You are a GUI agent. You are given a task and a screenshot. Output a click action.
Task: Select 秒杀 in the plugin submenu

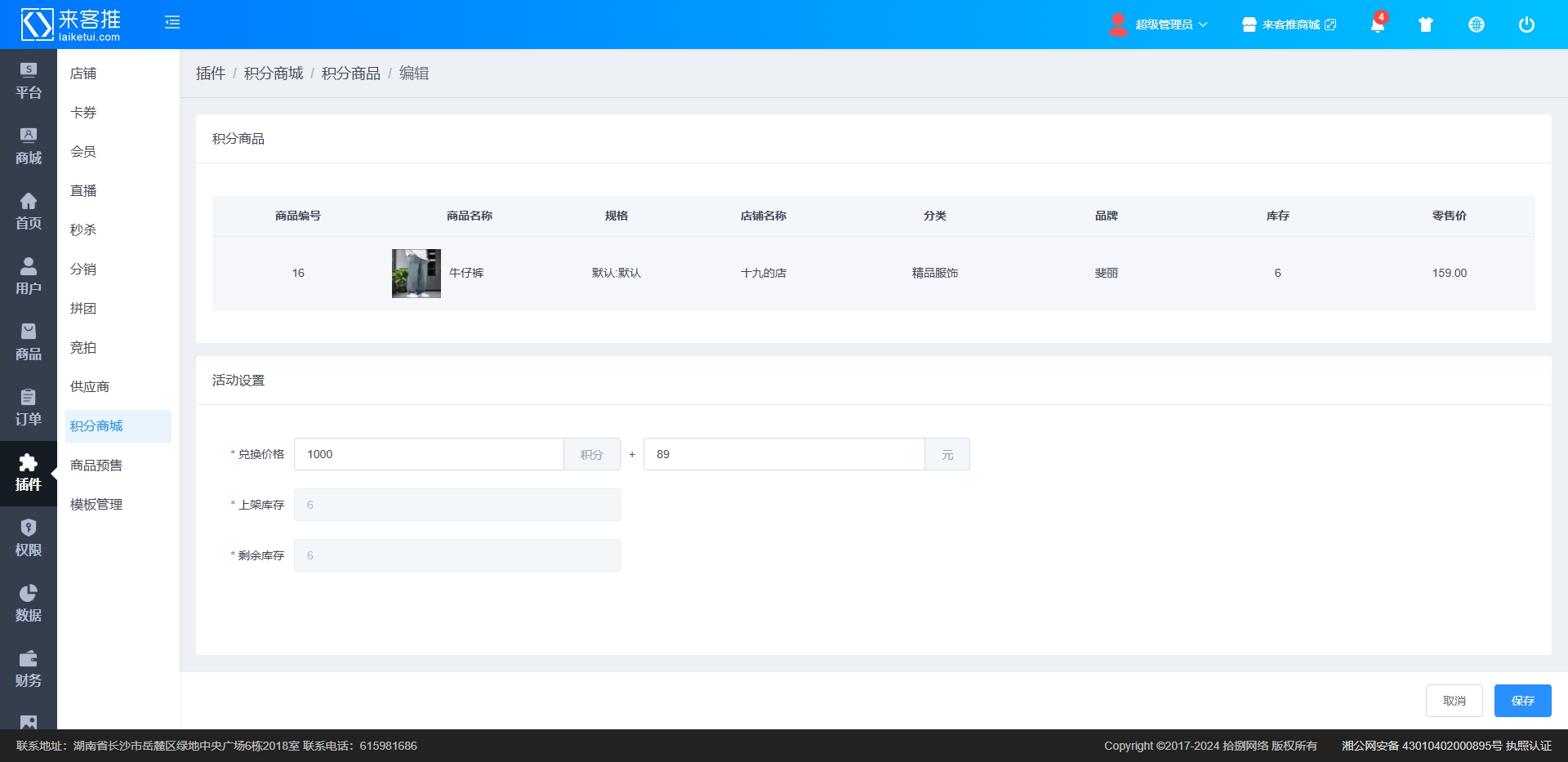pos(83,230)
